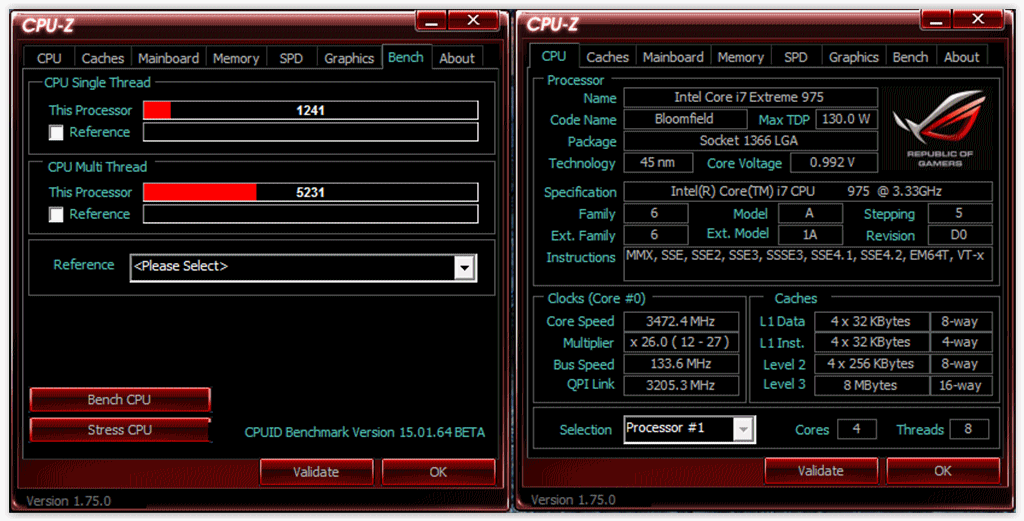Image resolution: width=1024 pixels, height=521 pixels.
Task: Click OK in the Bench window
Action: [438, 471]
